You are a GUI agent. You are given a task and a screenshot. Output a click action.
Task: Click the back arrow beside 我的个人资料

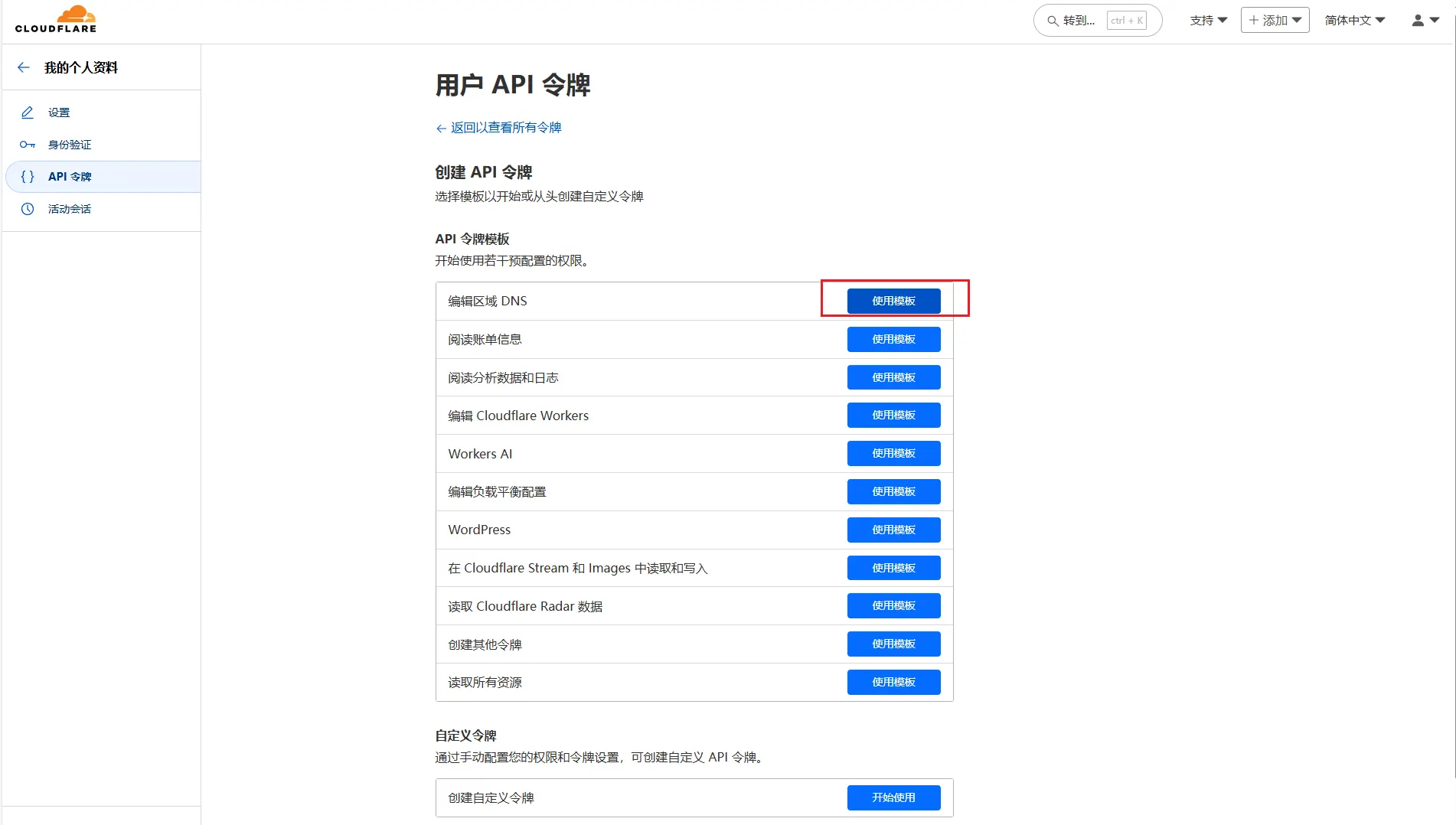24,67
